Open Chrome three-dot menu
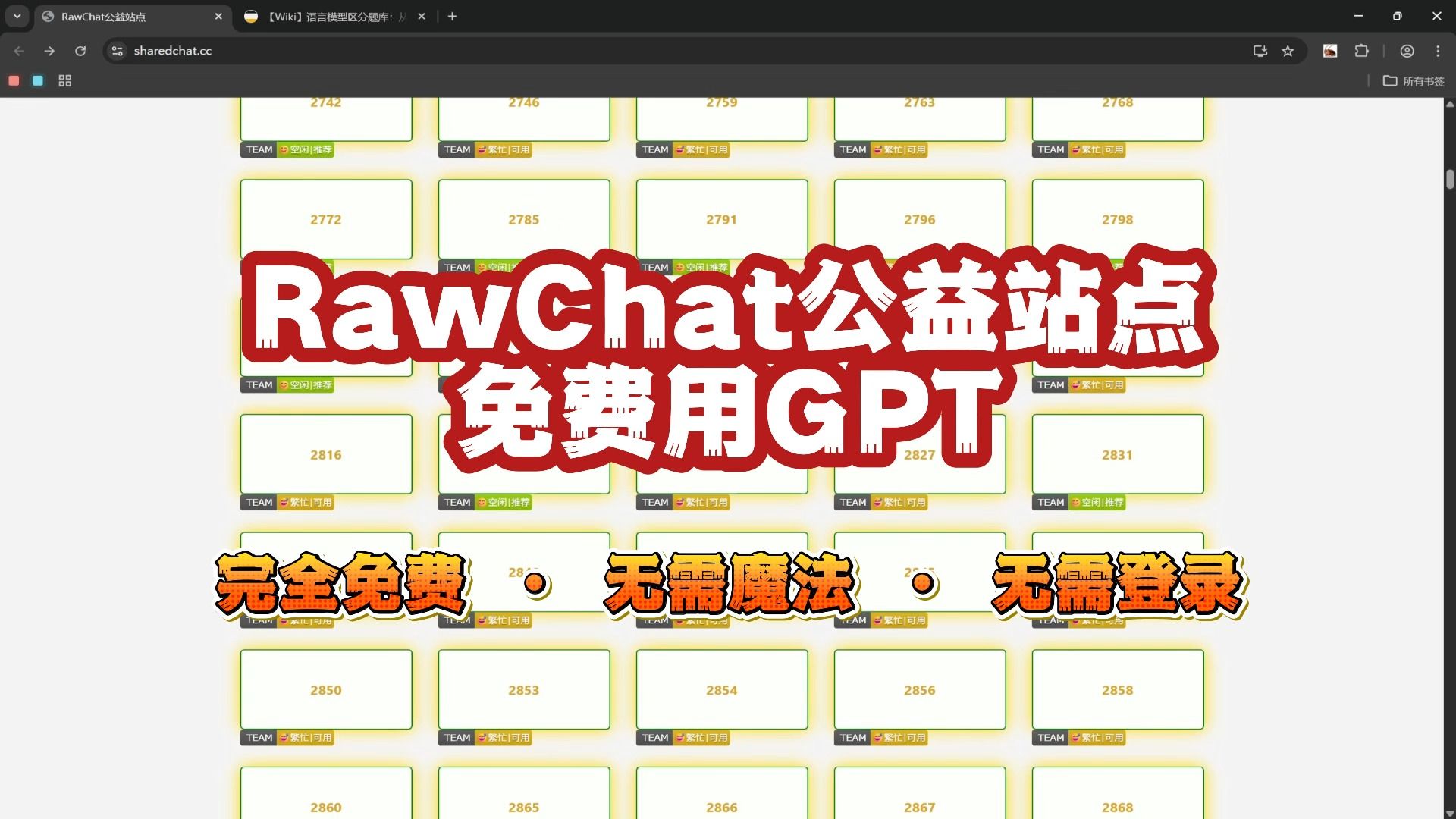 [x=1438, y=51]
